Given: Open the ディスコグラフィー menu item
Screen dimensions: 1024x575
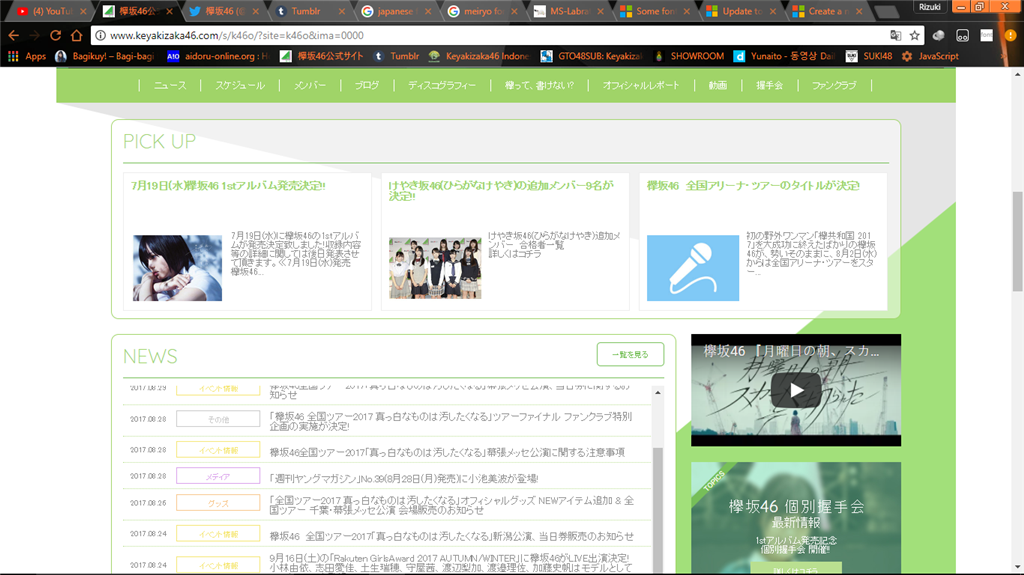Looking at the screenshot, I should pyautogui.click(x=441, y=85).
